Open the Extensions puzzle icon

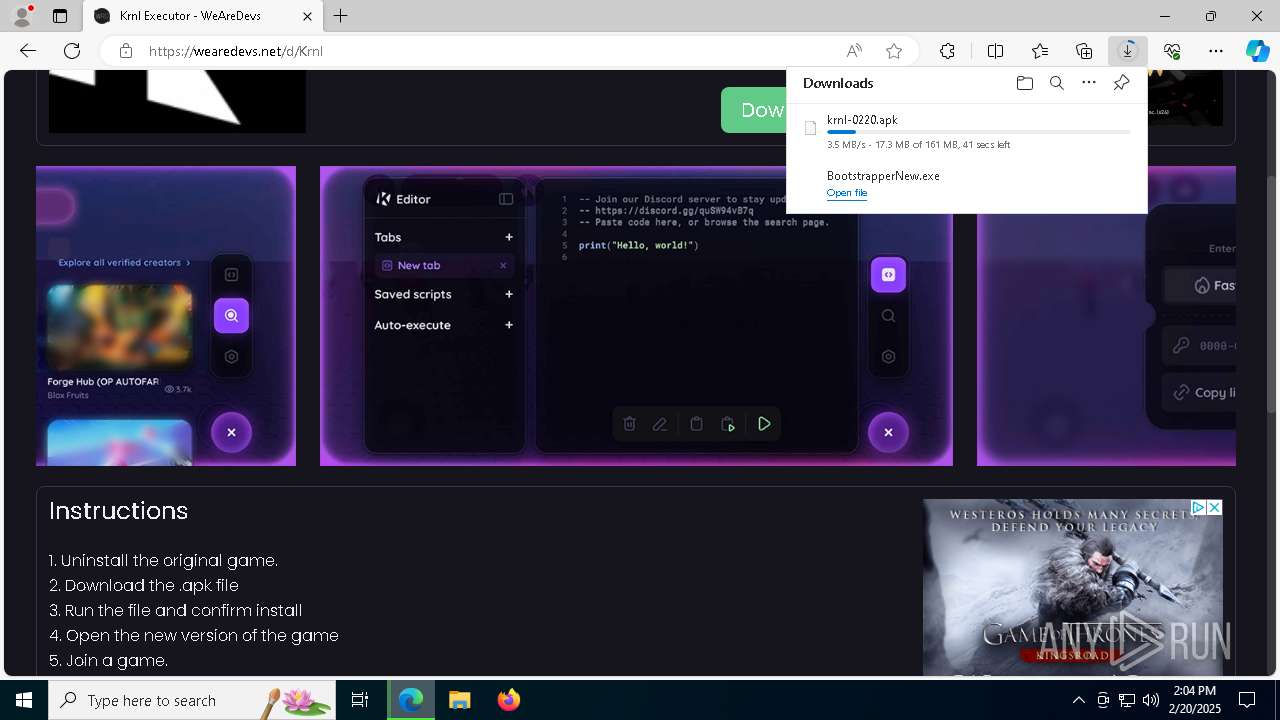coord(947,51)
